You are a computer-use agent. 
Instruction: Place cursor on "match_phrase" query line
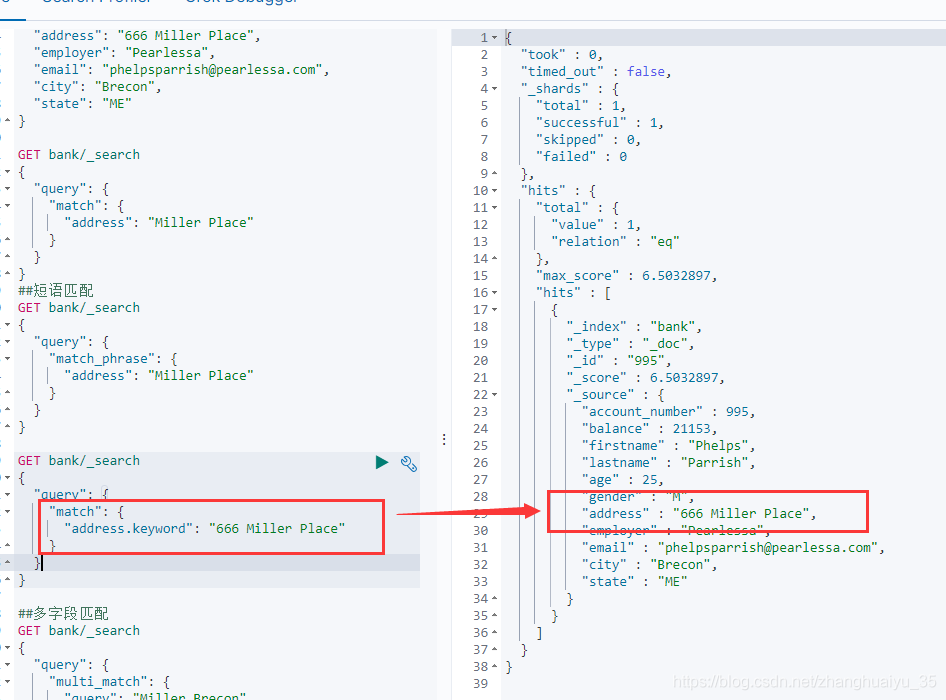[x=113, y=358]
